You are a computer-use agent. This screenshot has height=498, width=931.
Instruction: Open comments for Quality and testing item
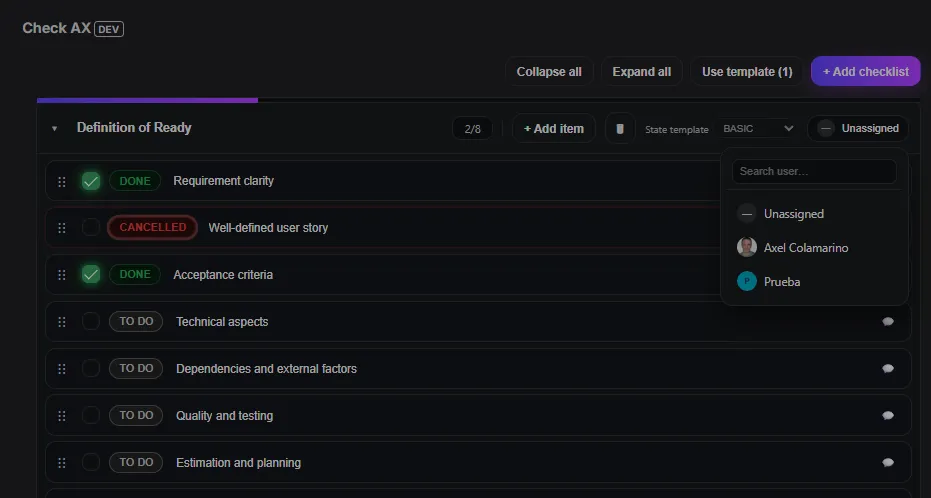pyautogui.click(x=888, y=415)
